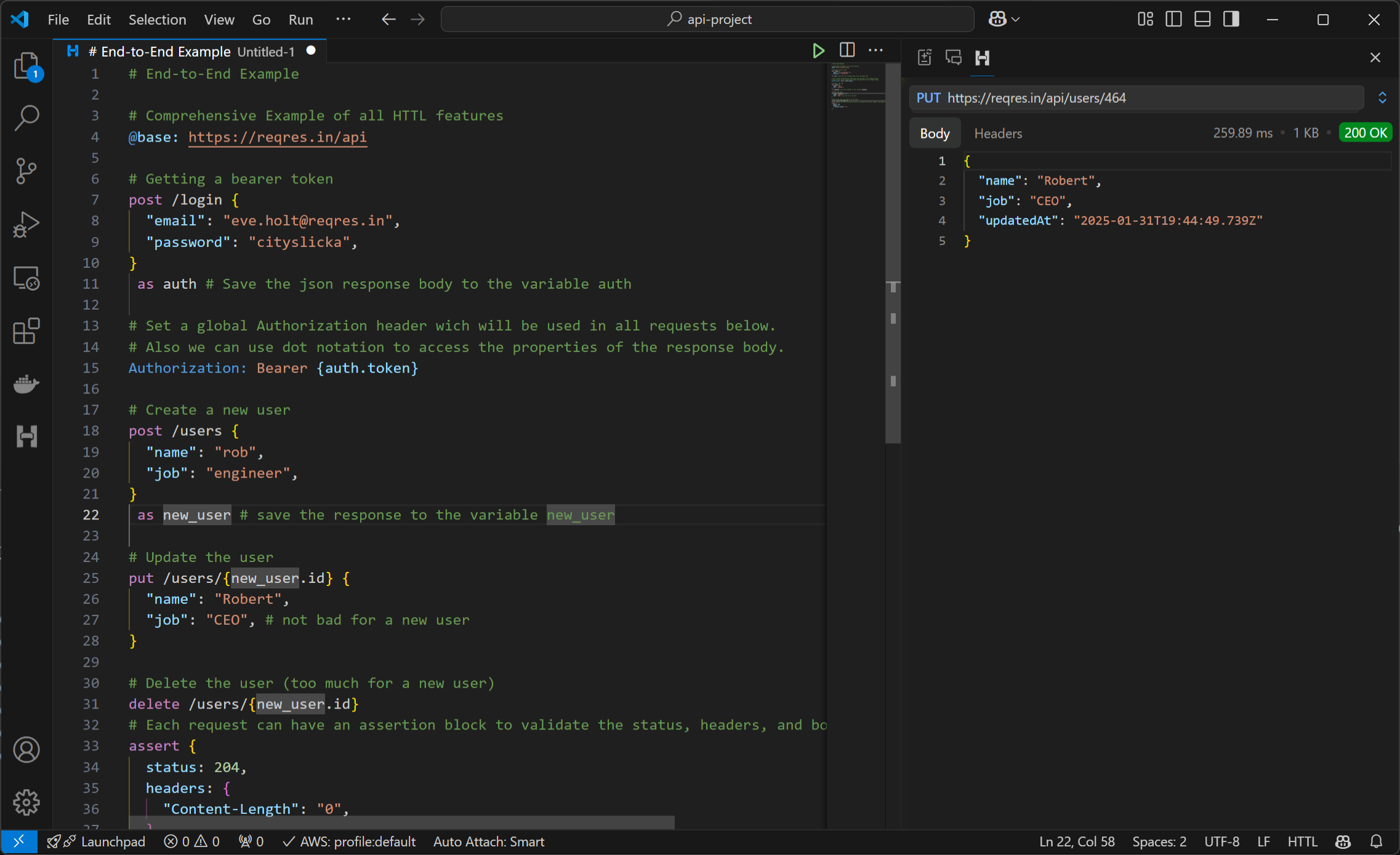
Task: Change indentation via Spaces: 2
Action: [1159, 841]
